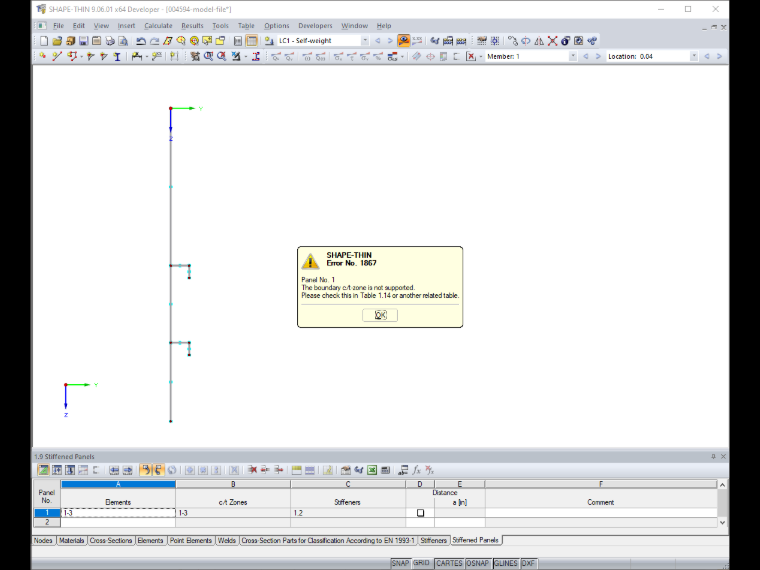The height and width of the screenshot is (570, 760).
Task: Click the New file icon
Action: 44,41
